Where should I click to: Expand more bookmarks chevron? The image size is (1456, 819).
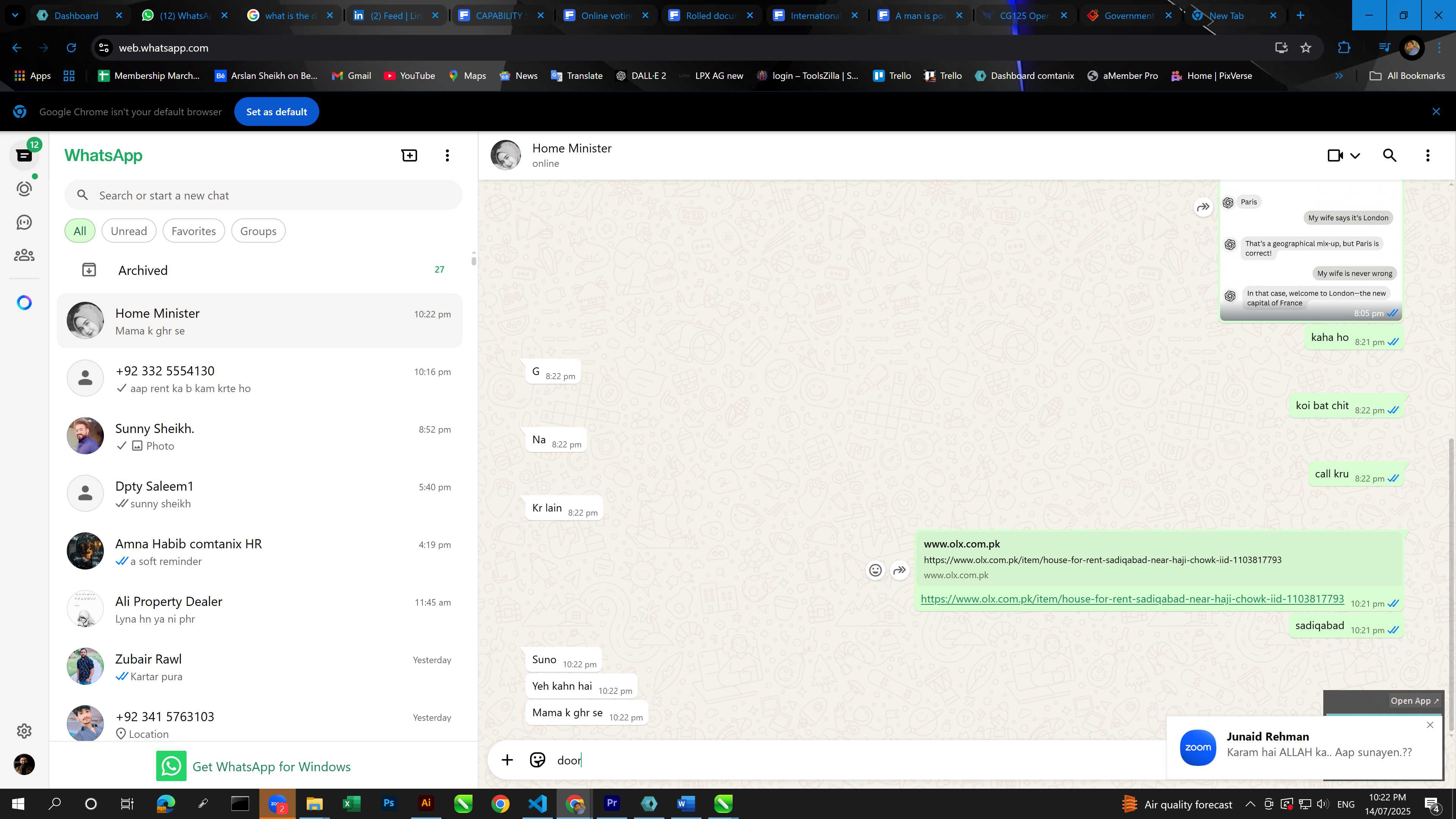click(x=1339, y=76)
